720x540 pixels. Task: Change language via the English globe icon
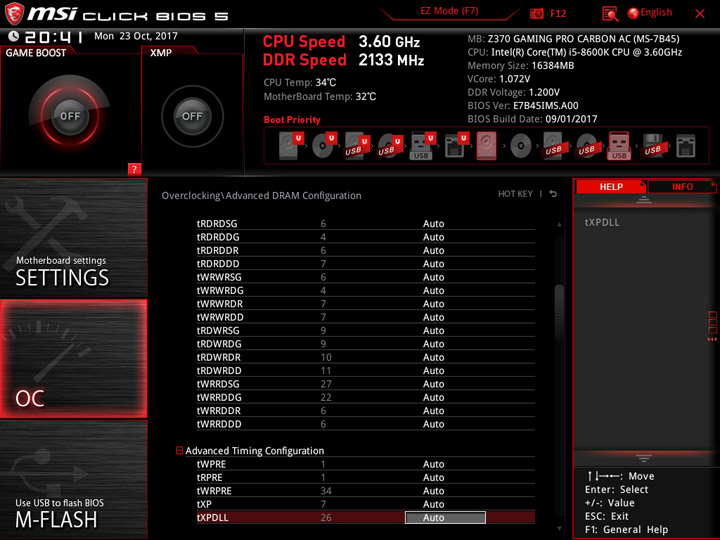coord(650,13)
